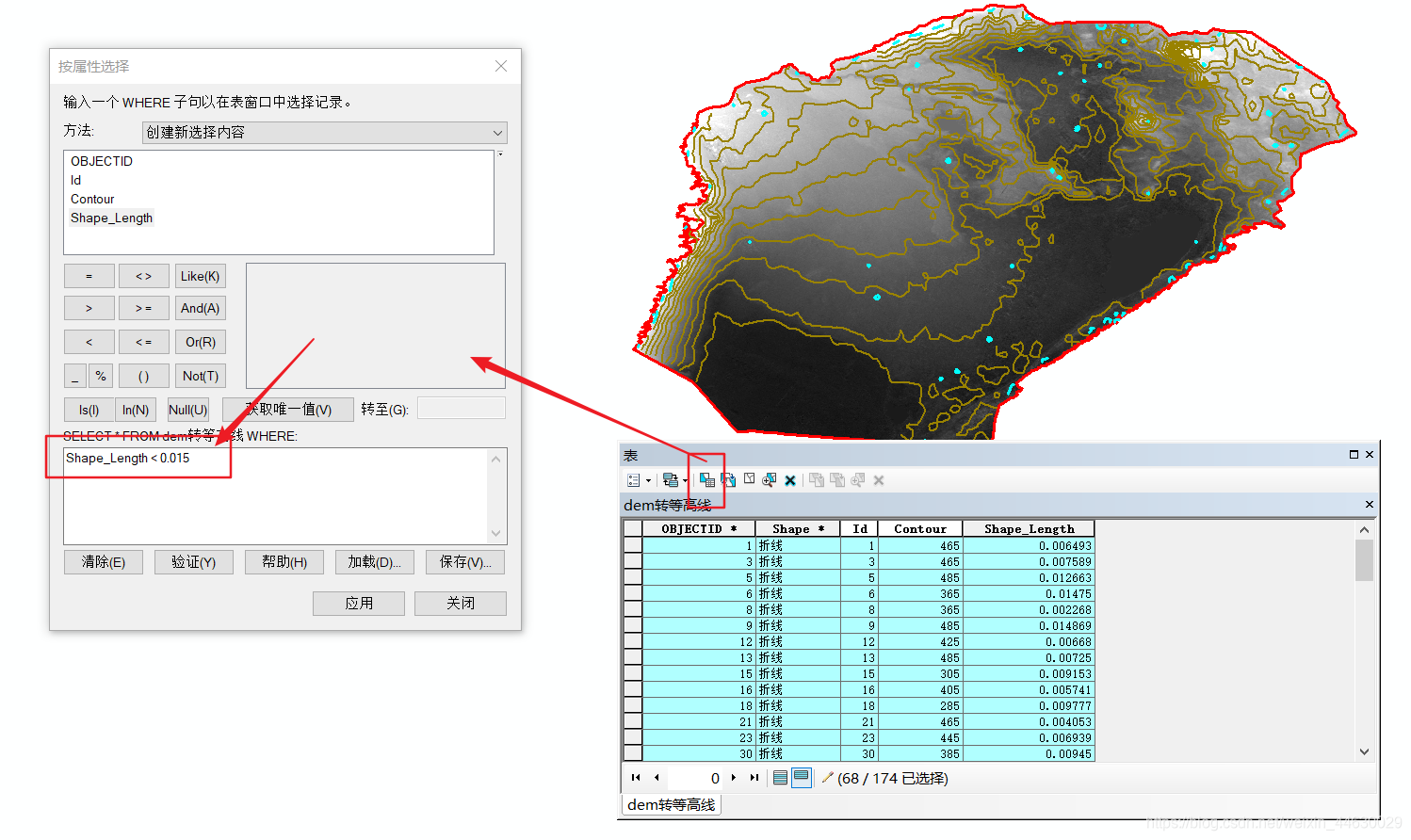Click the Or(R) operator button
1411x840 pixels.
(201, 342)
